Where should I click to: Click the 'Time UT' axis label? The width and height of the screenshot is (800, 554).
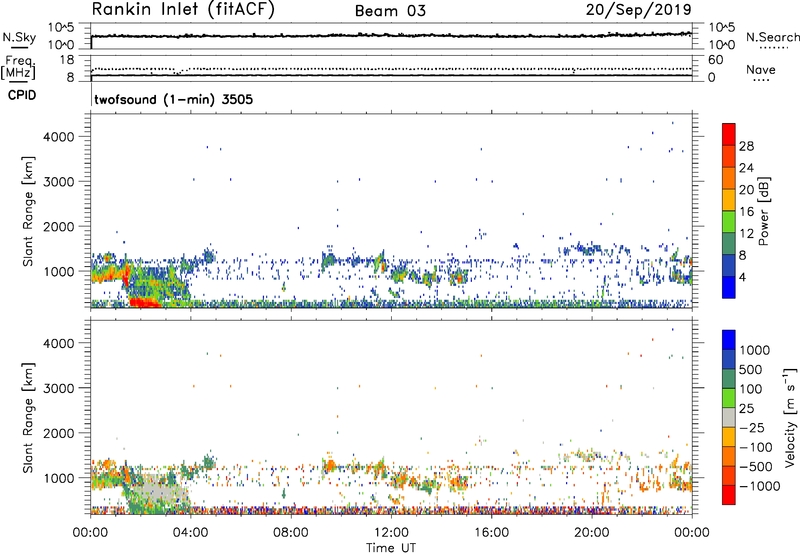pyautogui.click(x=391, y=548)
